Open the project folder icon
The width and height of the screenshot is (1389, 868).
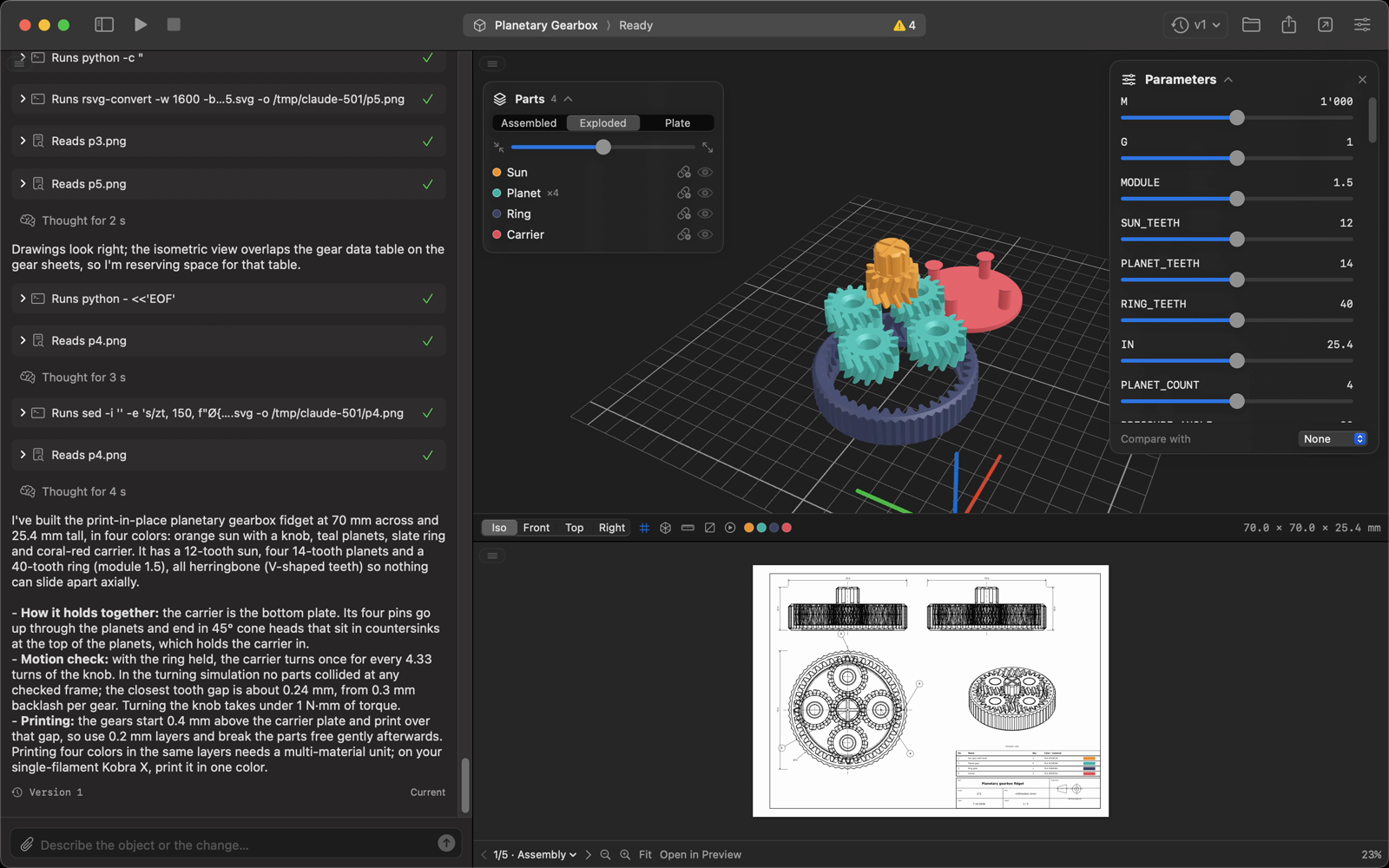pyautogui.click(x=1251, y=25)
